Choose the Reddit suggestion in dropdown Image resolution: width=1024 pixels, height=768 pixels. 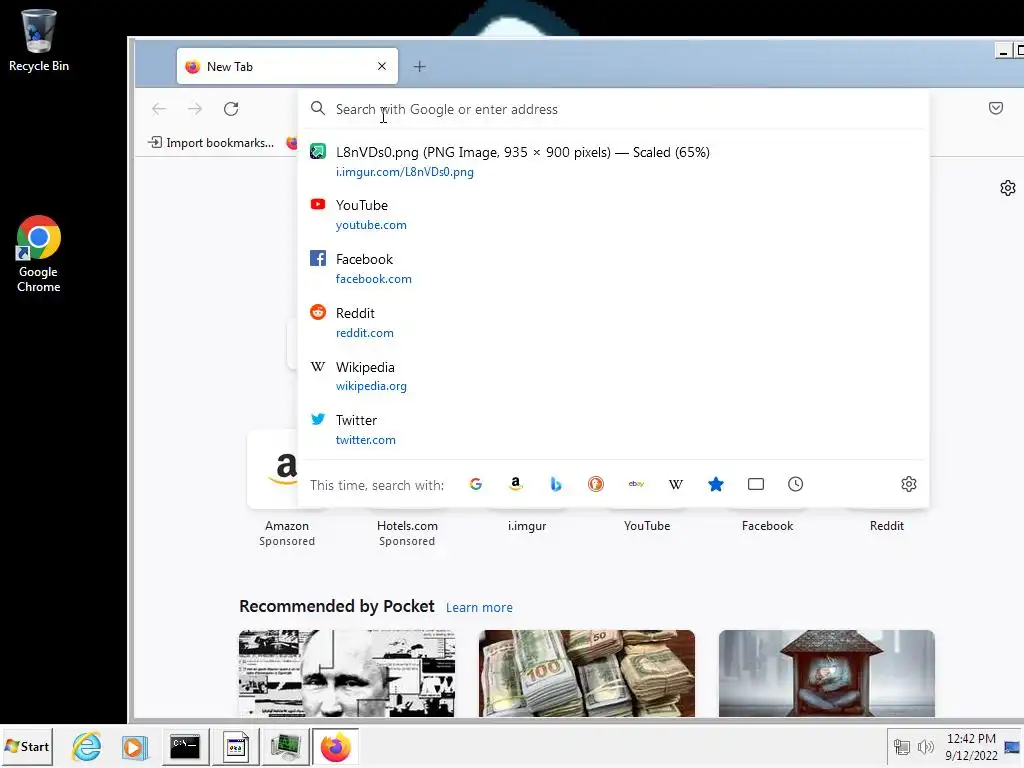pyautogui.click(x=614, y=323)
